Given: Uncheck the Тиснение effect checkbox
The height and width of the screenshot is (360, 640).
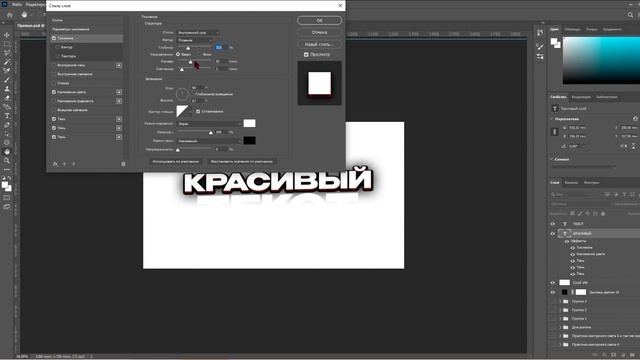Looking at the screenshot, I should (x=54, y=38).
